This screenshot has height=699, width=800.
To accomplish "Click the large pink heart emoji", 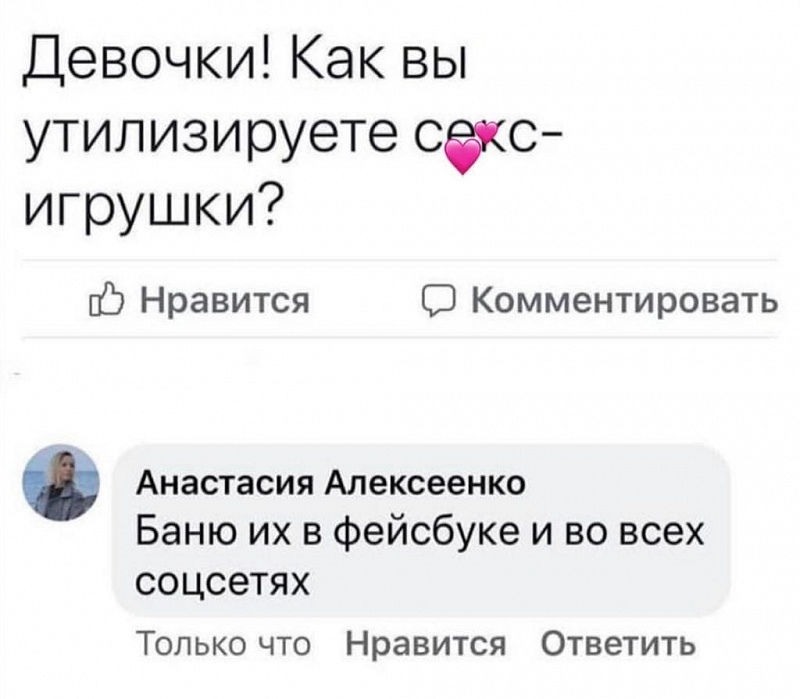I will point(463,155).
